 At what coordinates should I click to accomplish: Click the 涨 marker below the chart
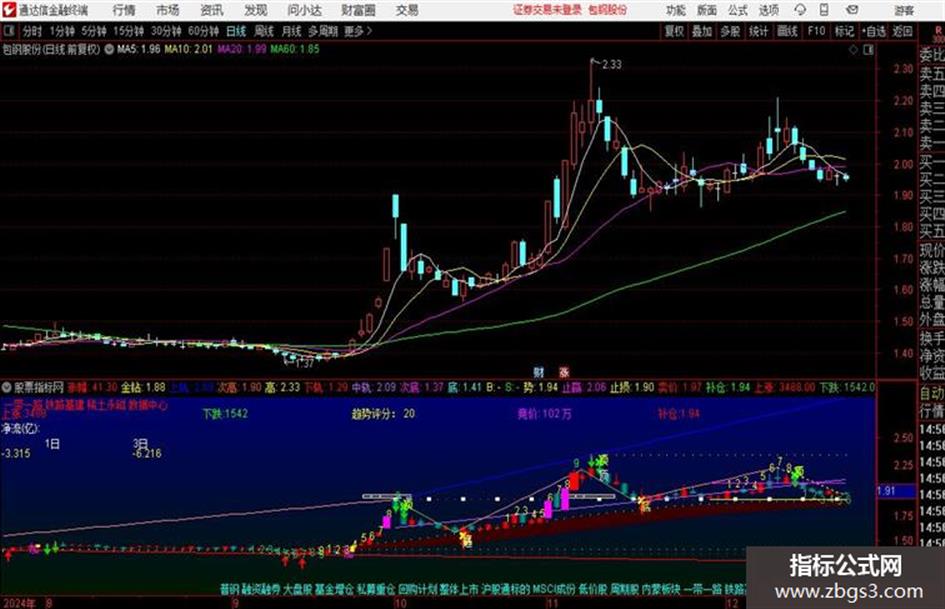tap(564, 372)
